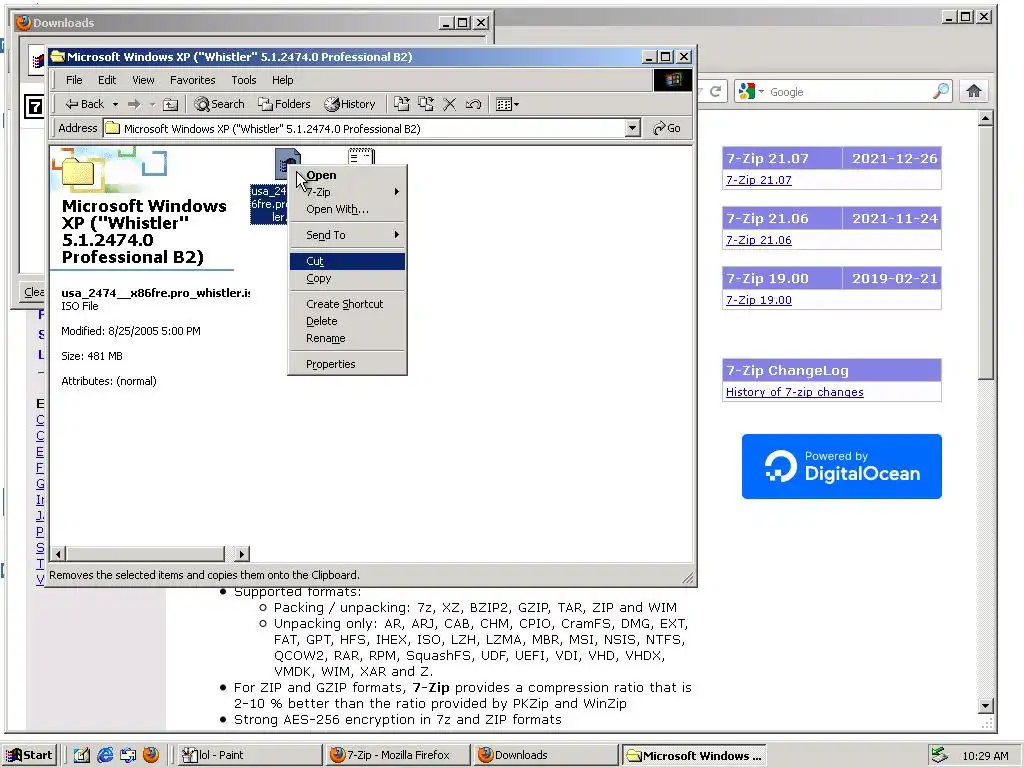Screen dimensions: 1024x768
Task: Switch to lol - Paint taskbar button
Action: (250, 756)
